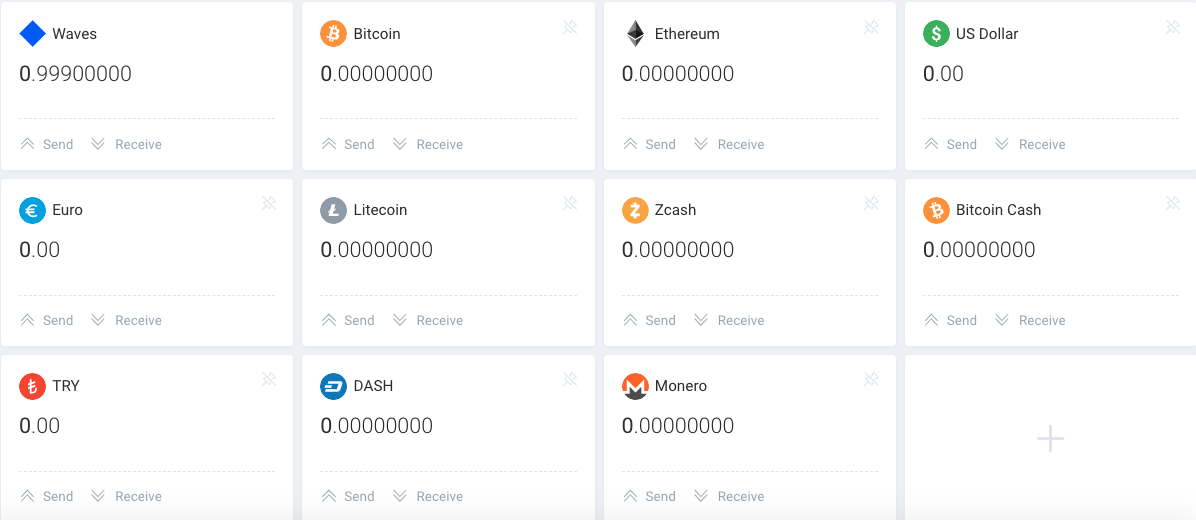Click the US Dollar sign icon
This screenshot has width=1196, height=520.
click(x=936, y=34)
